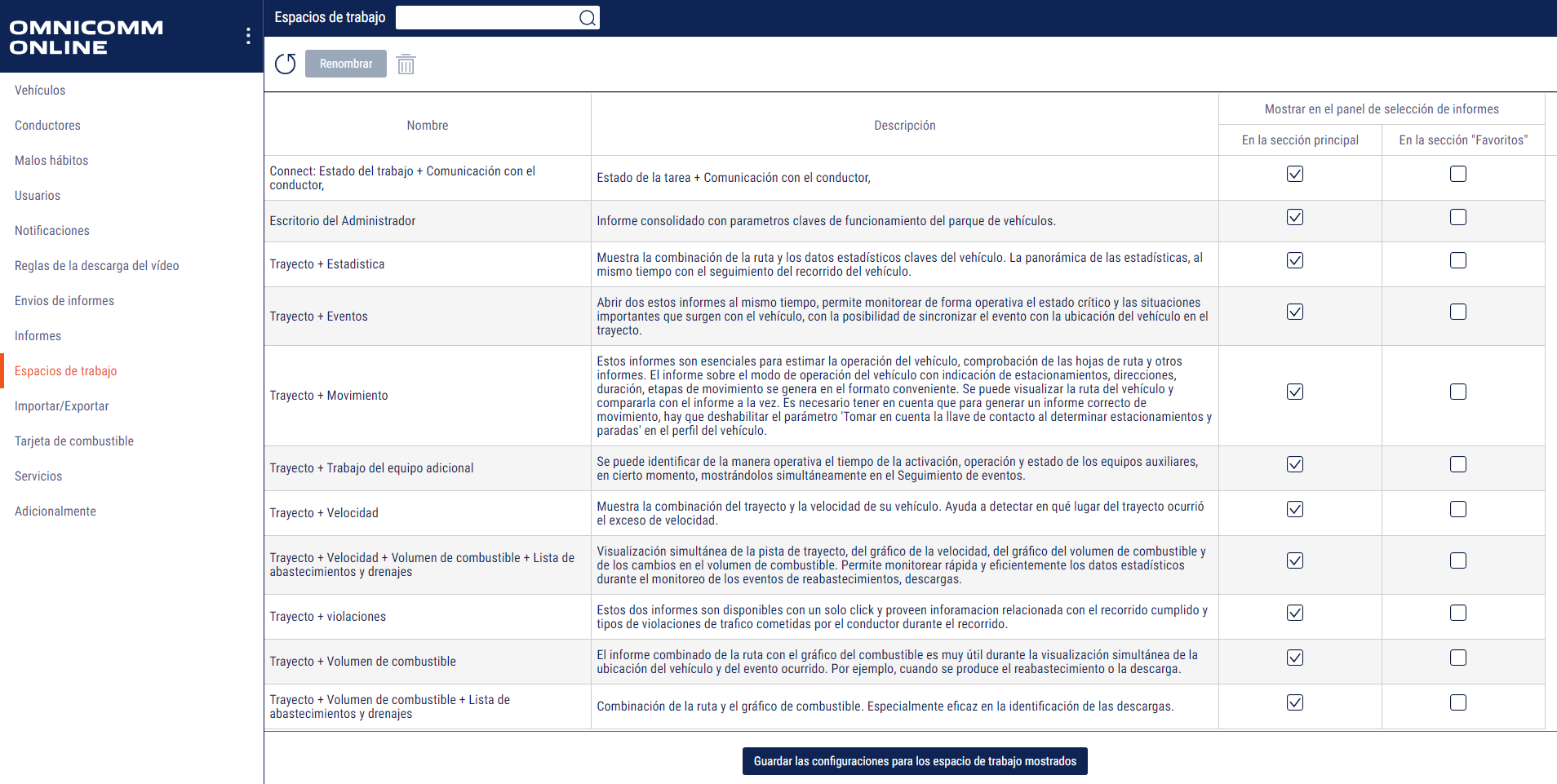The height and width of the screenshot is (784, 1557).
Task: Click the Renombrar button
Action: tap(345, 64)
